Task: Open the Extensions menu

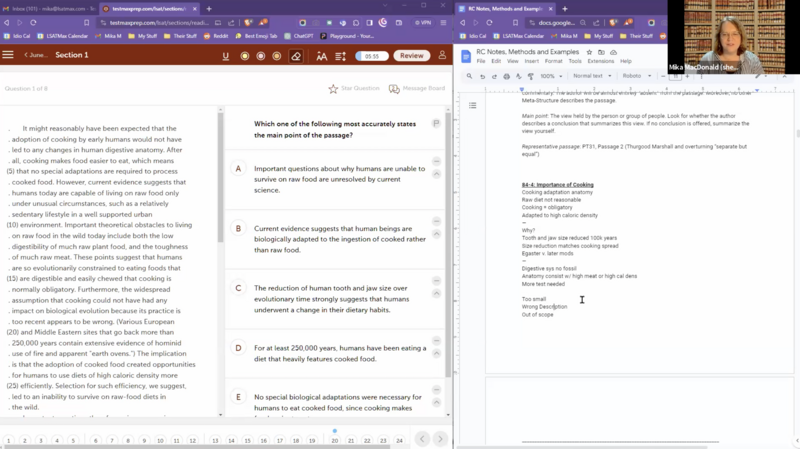Action: pos(601,61)
